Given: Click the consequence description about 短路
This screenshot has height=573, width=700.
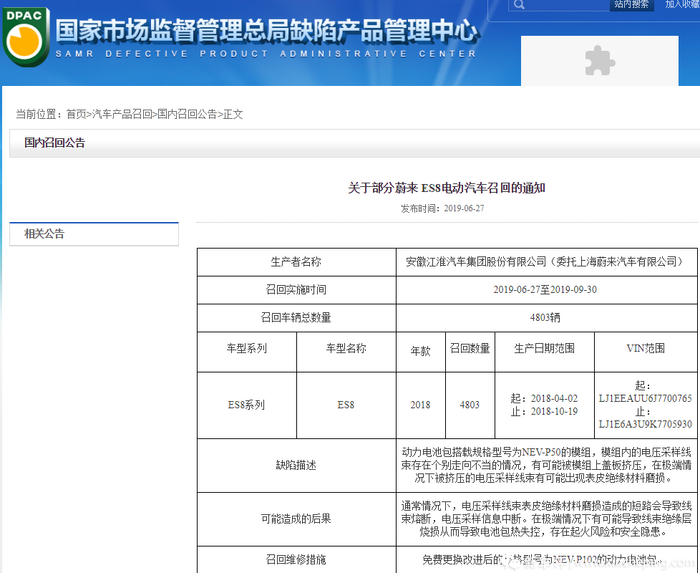Looking at the screenshot, I should [x=546, y=519].
